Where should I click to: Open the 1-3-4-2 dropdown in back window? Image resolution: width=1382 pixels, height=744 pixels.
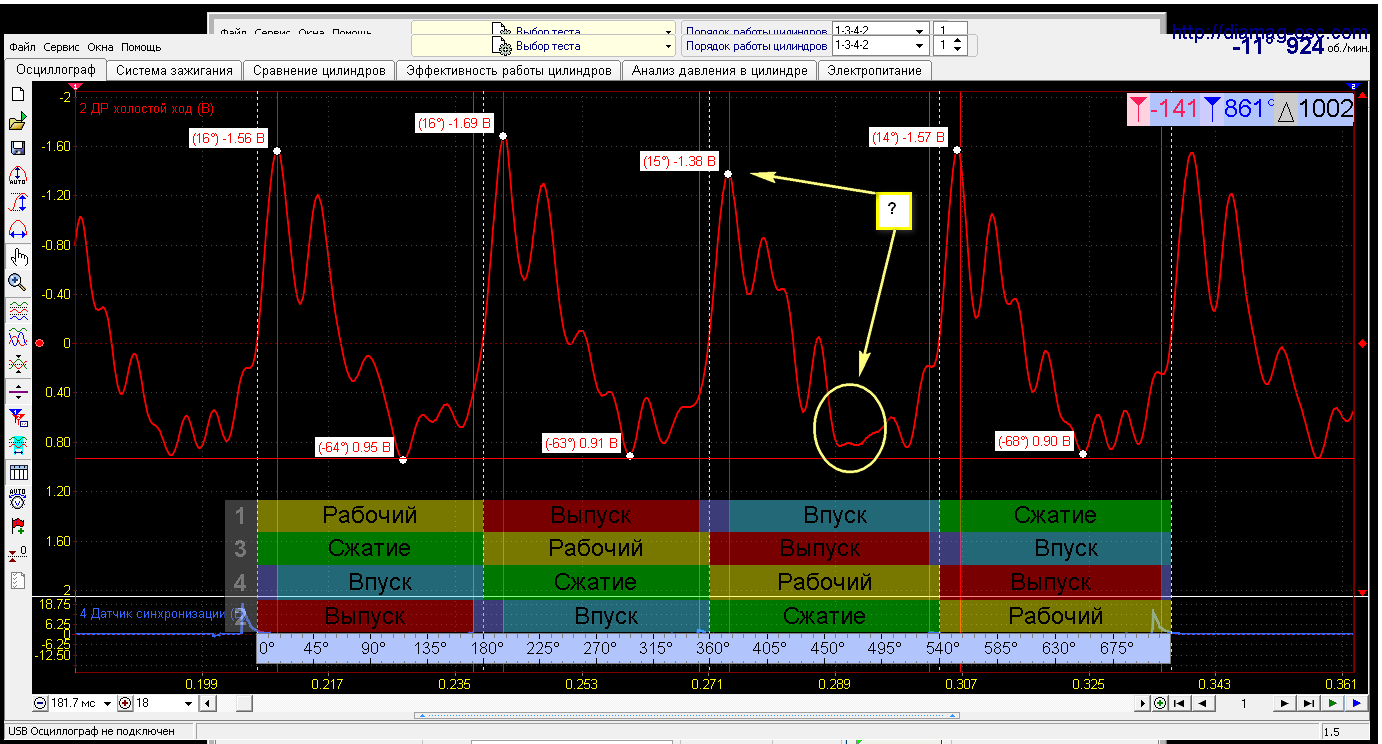[x=920, y=30]
